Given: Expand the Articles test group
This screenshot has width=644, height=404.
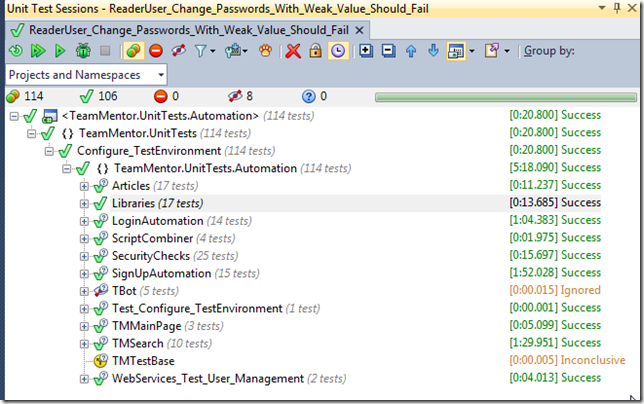Looking at the screenshot, I should click(x=84, y=186).
